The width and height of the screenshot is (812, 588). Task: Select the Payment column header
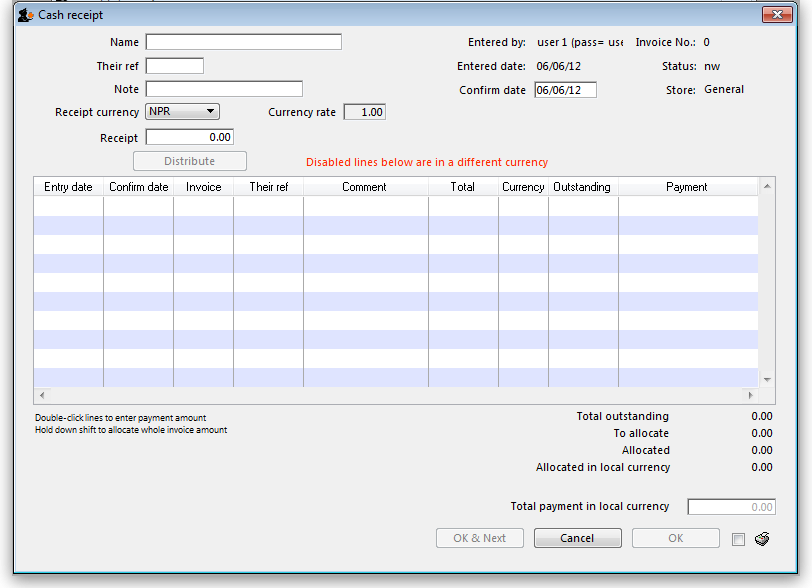coord(686,187)
